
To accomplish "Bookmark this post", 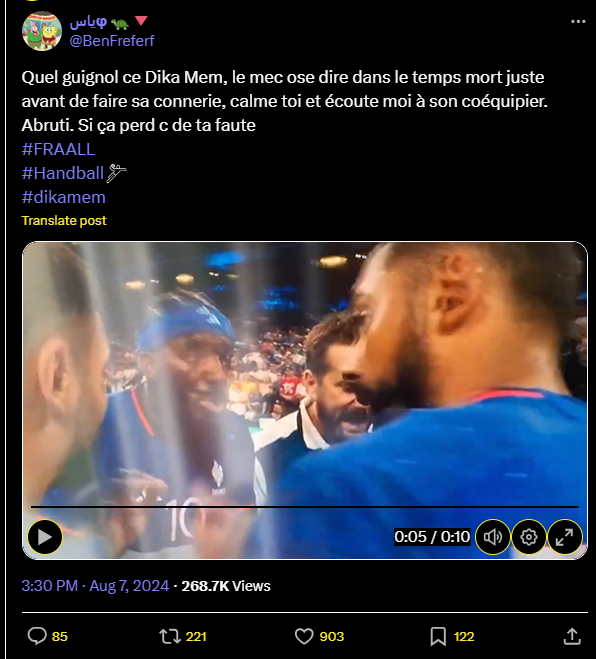I will coord(438,636).
